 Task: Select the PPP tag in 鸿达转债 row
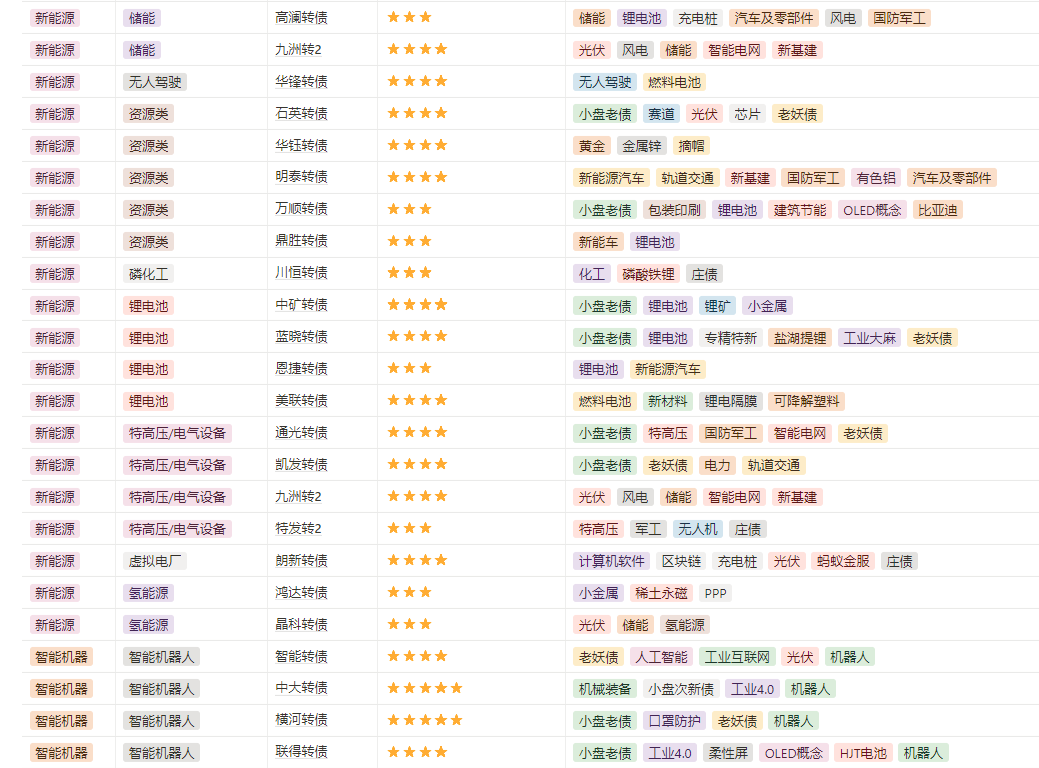click(716, 593)
